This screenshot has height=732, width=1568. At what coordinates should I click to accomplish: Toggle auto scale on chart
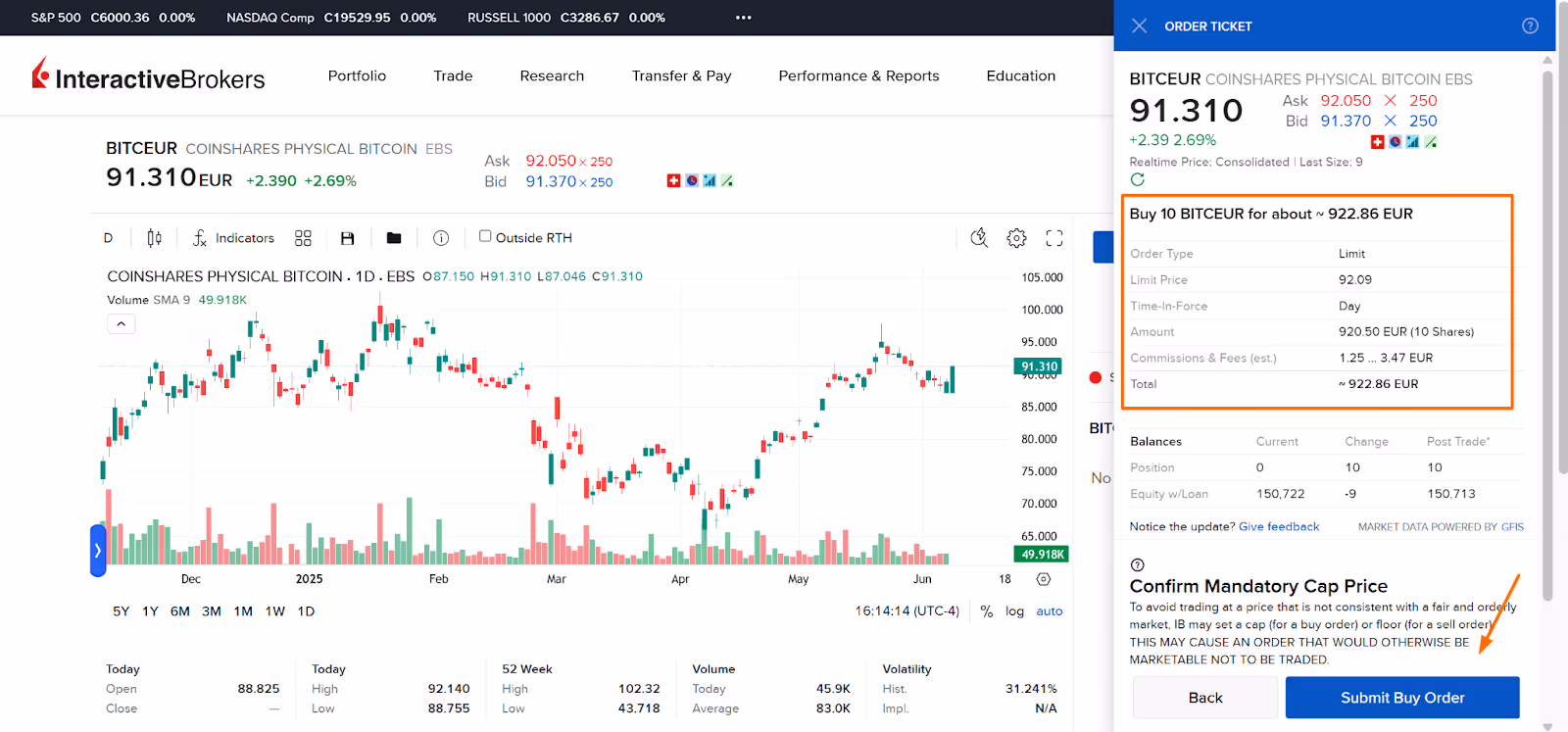pyautogui.click(x=1050, y=611)
